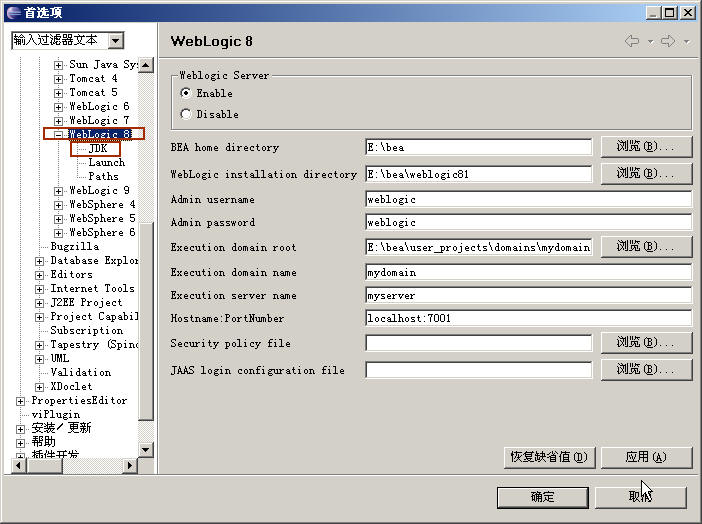The image size is (702, 524).
Task: Expand Project Capabilities node
Action: point(39,317)
